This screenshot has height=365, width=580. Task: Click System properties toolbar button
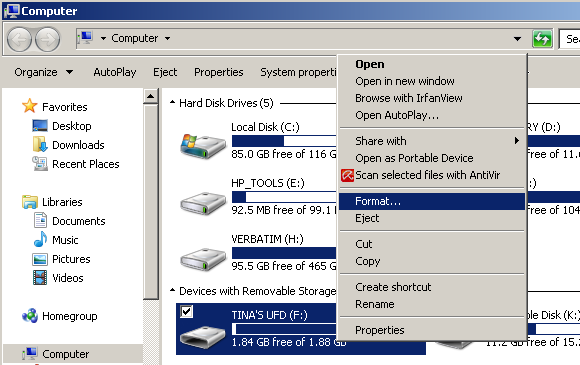[x=299, y=72]
